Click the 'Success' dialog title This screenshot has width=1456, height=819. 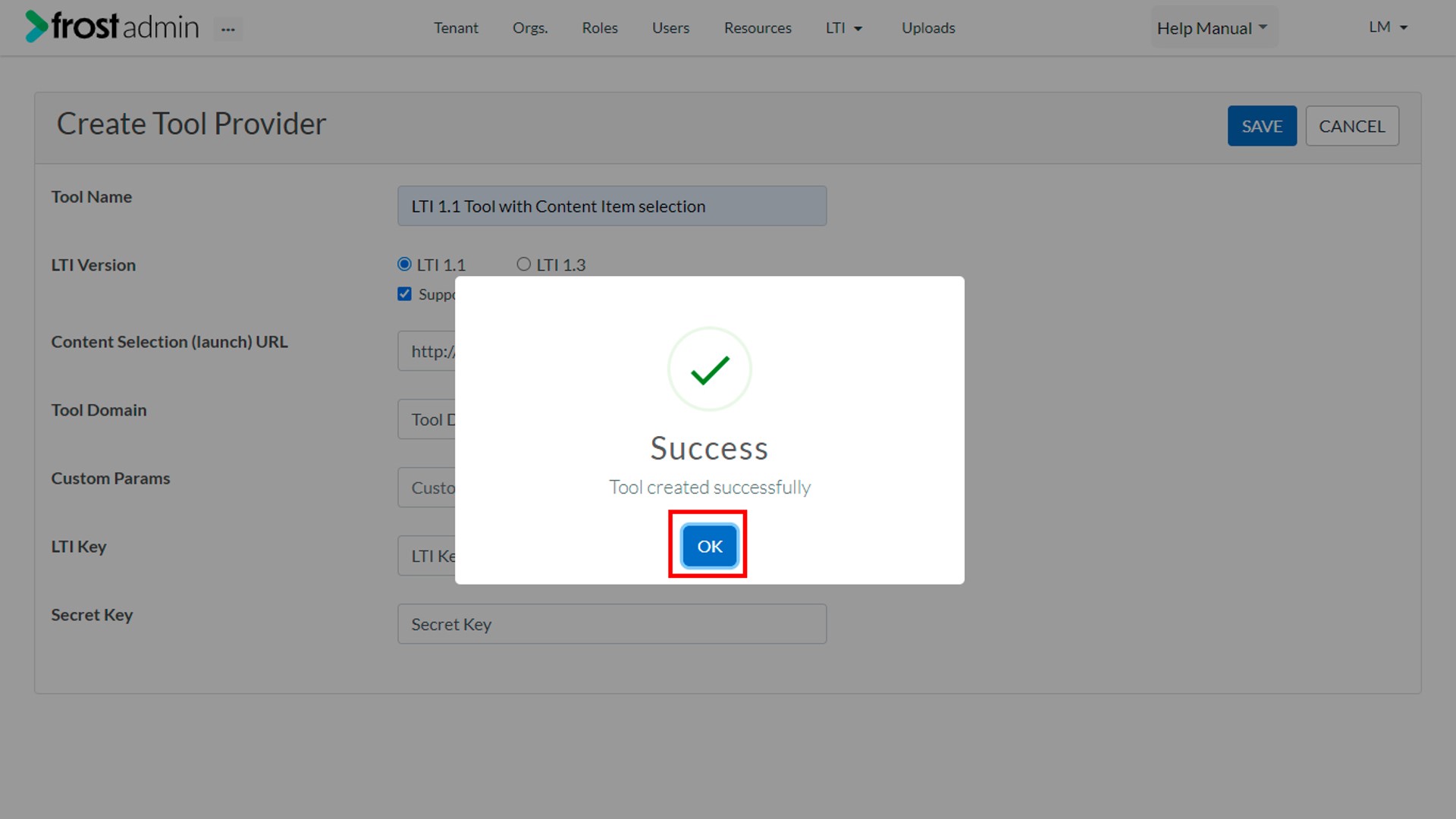tap(710, 448)
